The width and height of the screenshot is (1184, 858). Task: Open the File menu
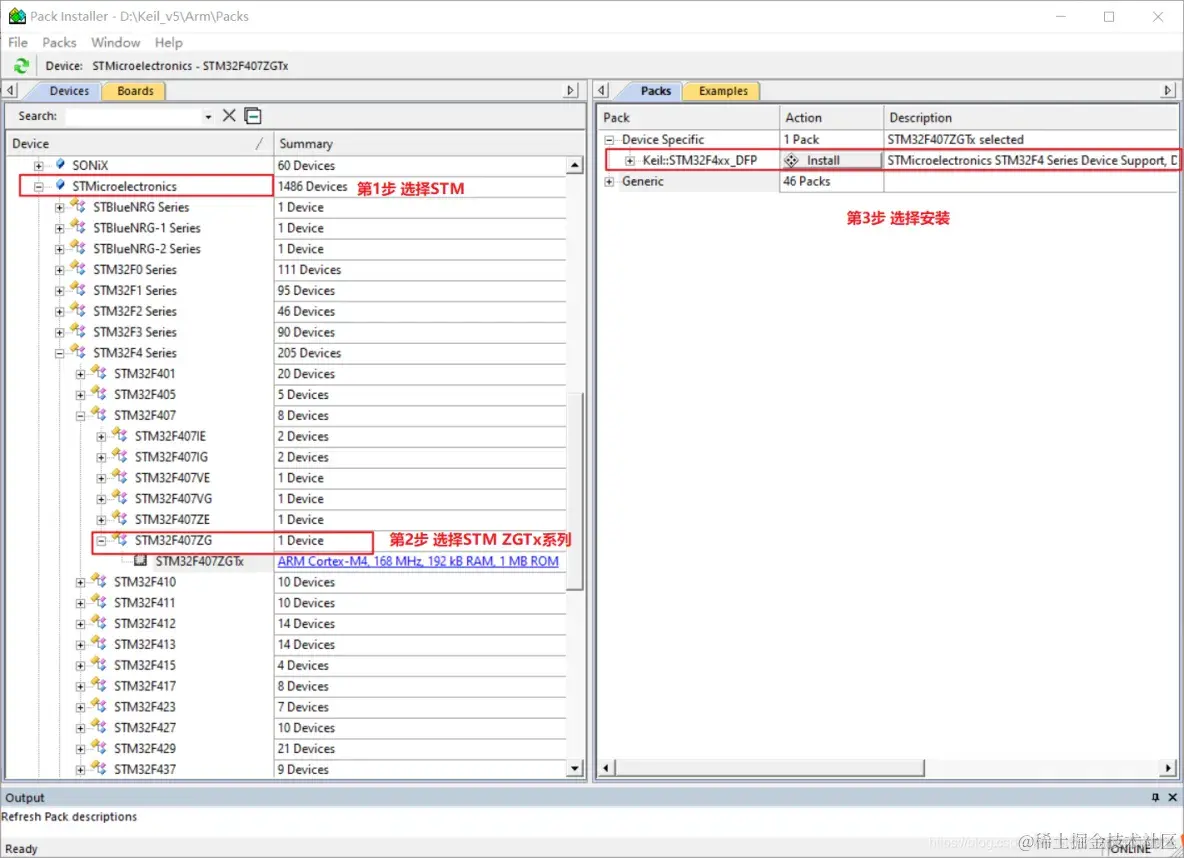tap(18, 42)
